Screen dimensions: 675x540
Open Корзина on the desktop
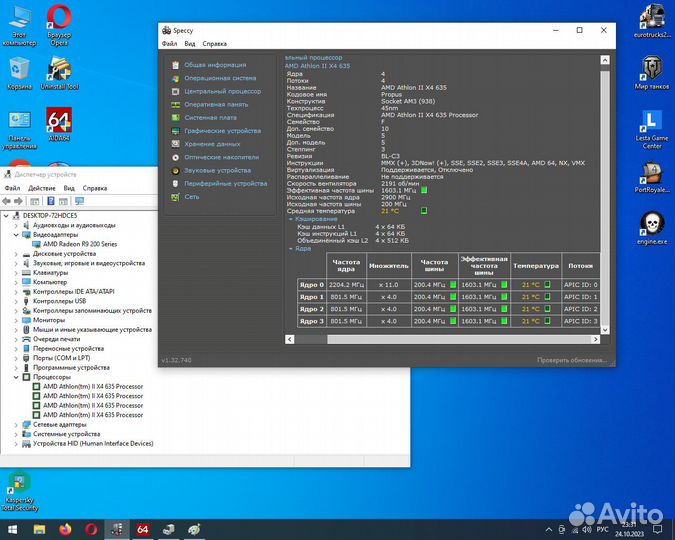(19, 72)
